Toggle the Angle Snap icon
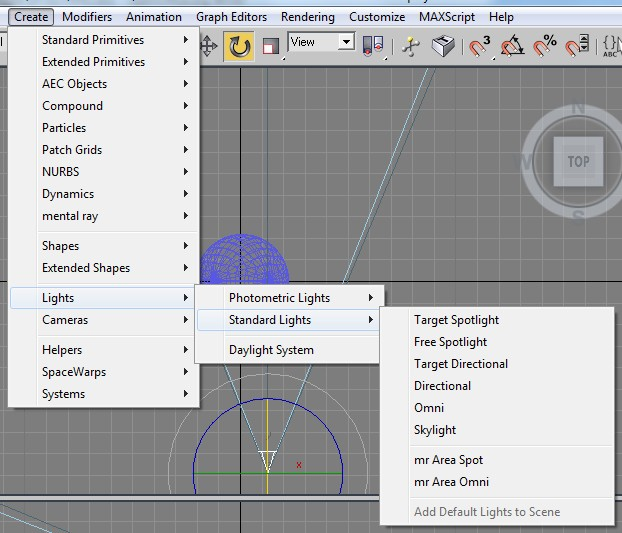 pyautogui.click(x=512, y=46)
